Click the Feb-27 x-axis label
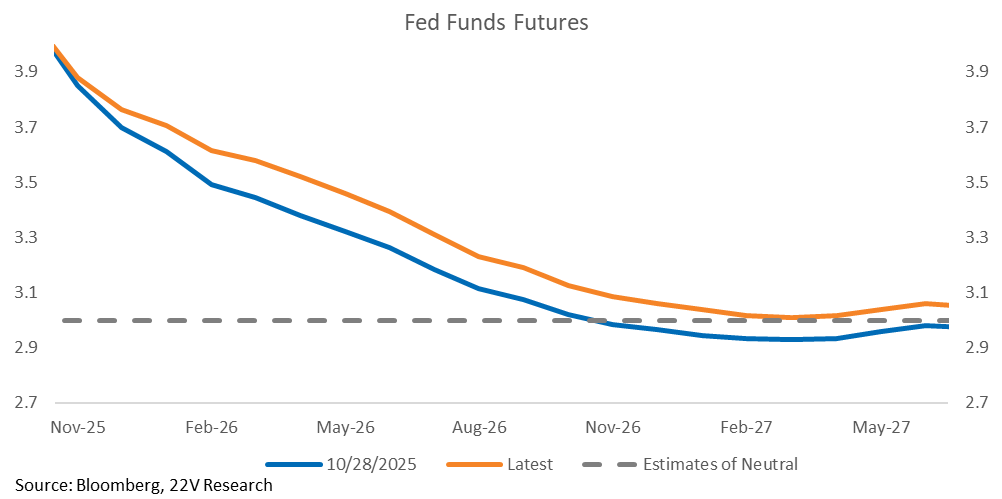The height and width of the screenshot is (499, 1002). [748, 427]
